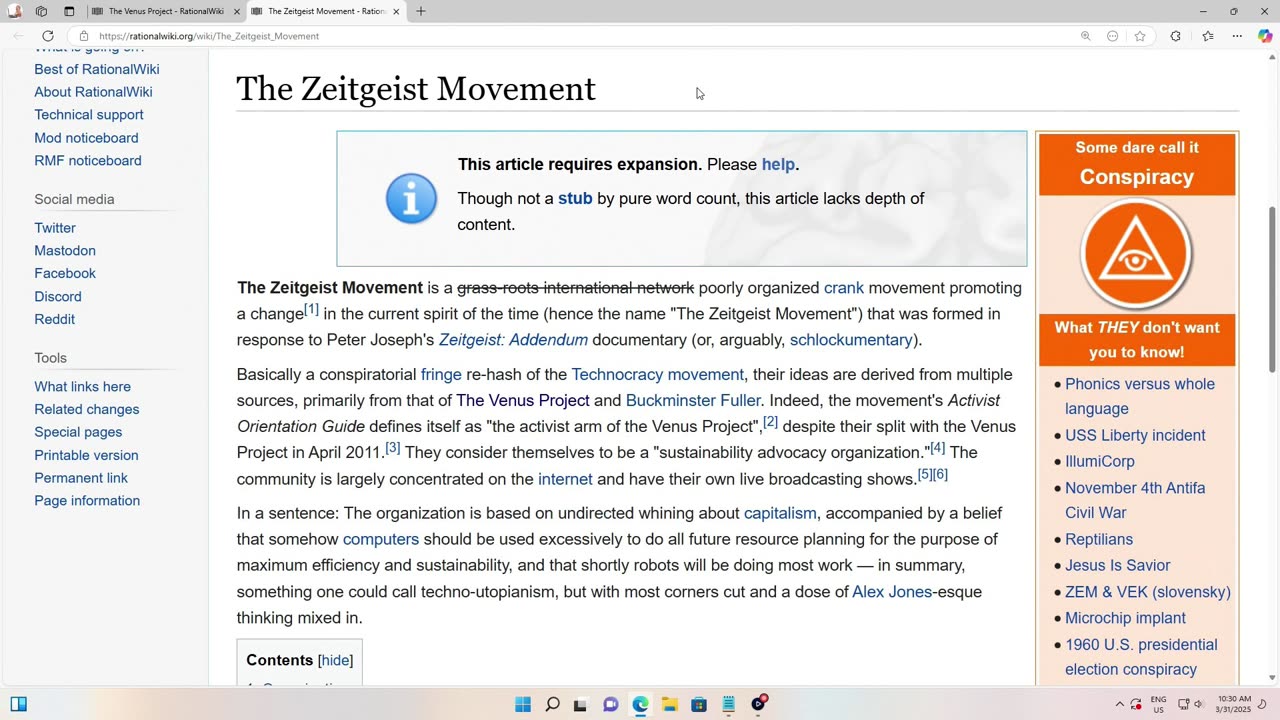Open the Mastodon link

click(x=65, y=251)
